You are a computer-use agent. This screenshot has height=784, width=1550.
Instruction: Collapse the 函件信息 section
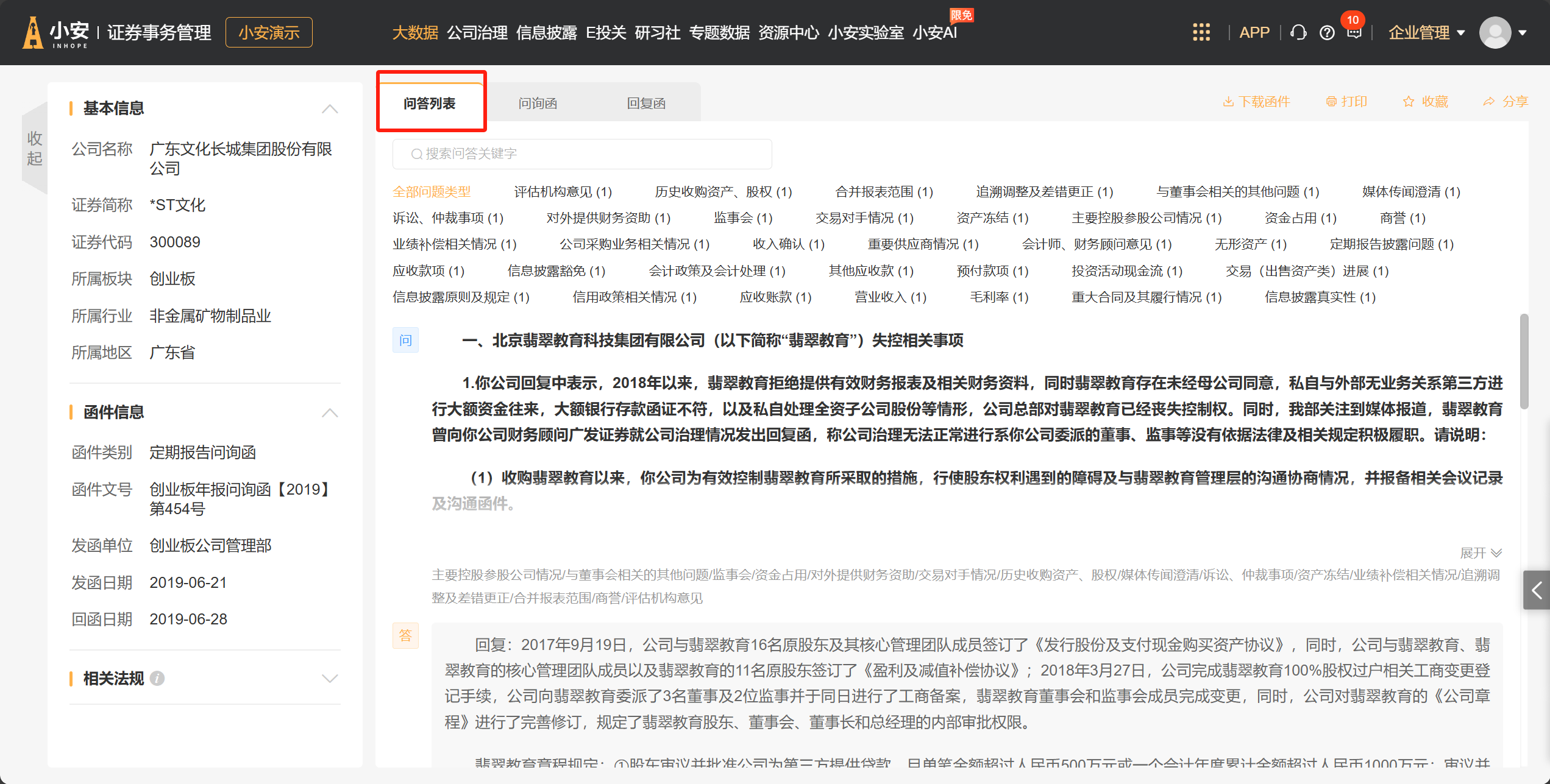(330, 412)
